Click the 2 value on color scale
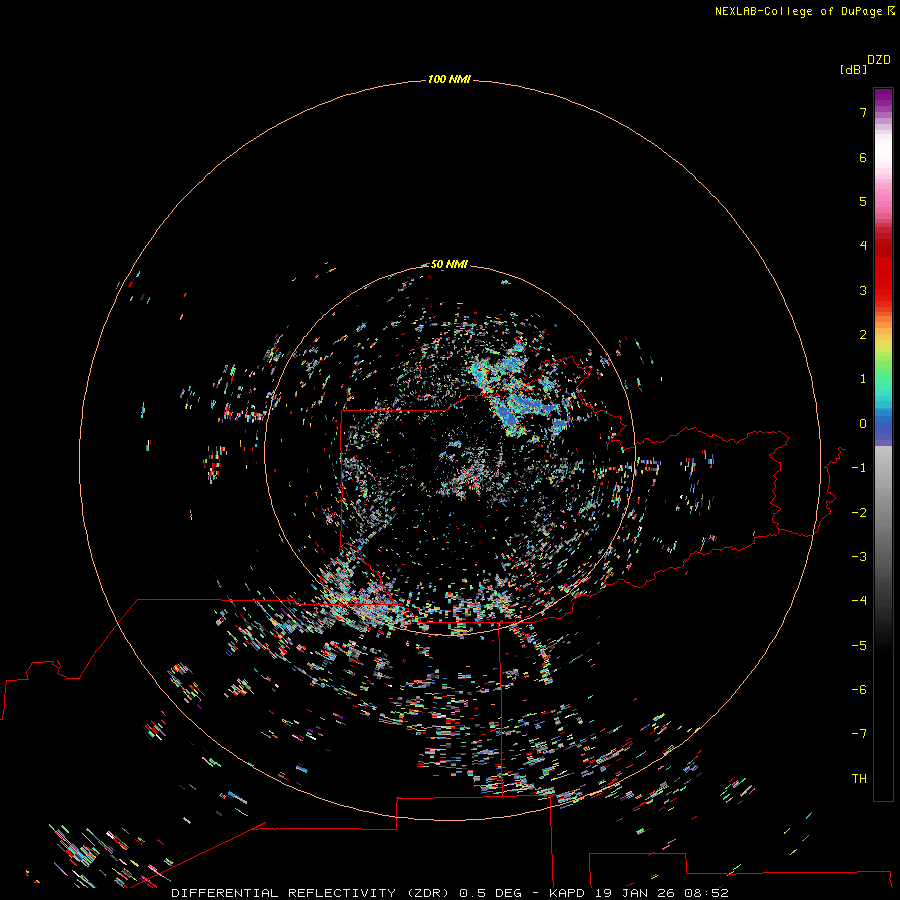The image size is (900, 900). (863, 335)
